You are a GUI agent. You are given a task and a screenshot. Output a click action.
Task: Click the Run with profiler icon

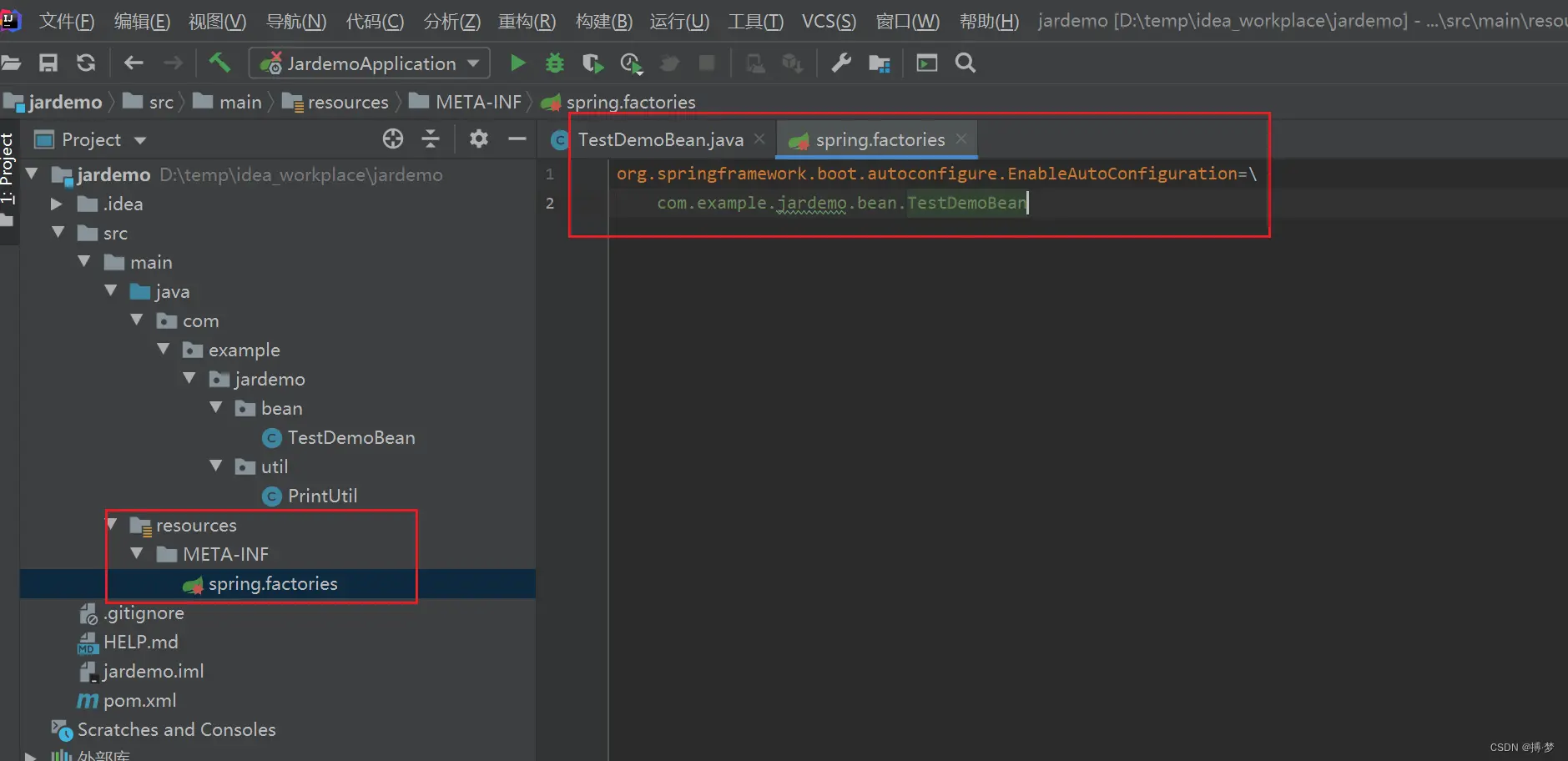click(x=631, y=63)
